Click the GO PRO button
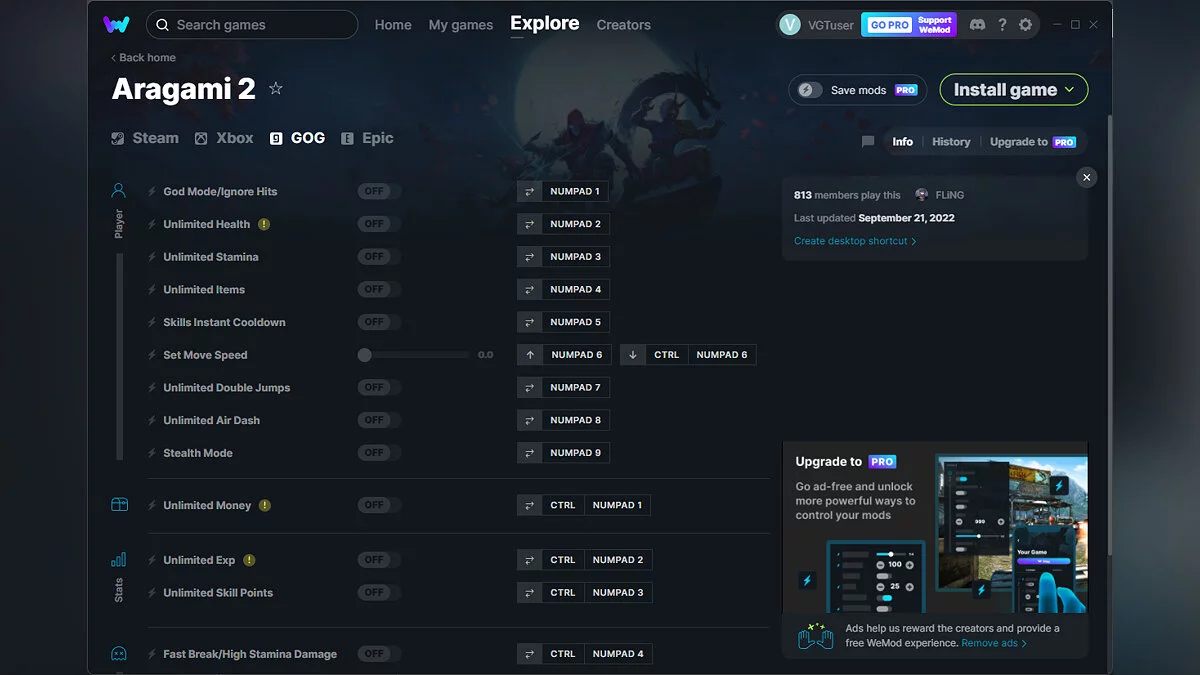 (x=888, y=25)
